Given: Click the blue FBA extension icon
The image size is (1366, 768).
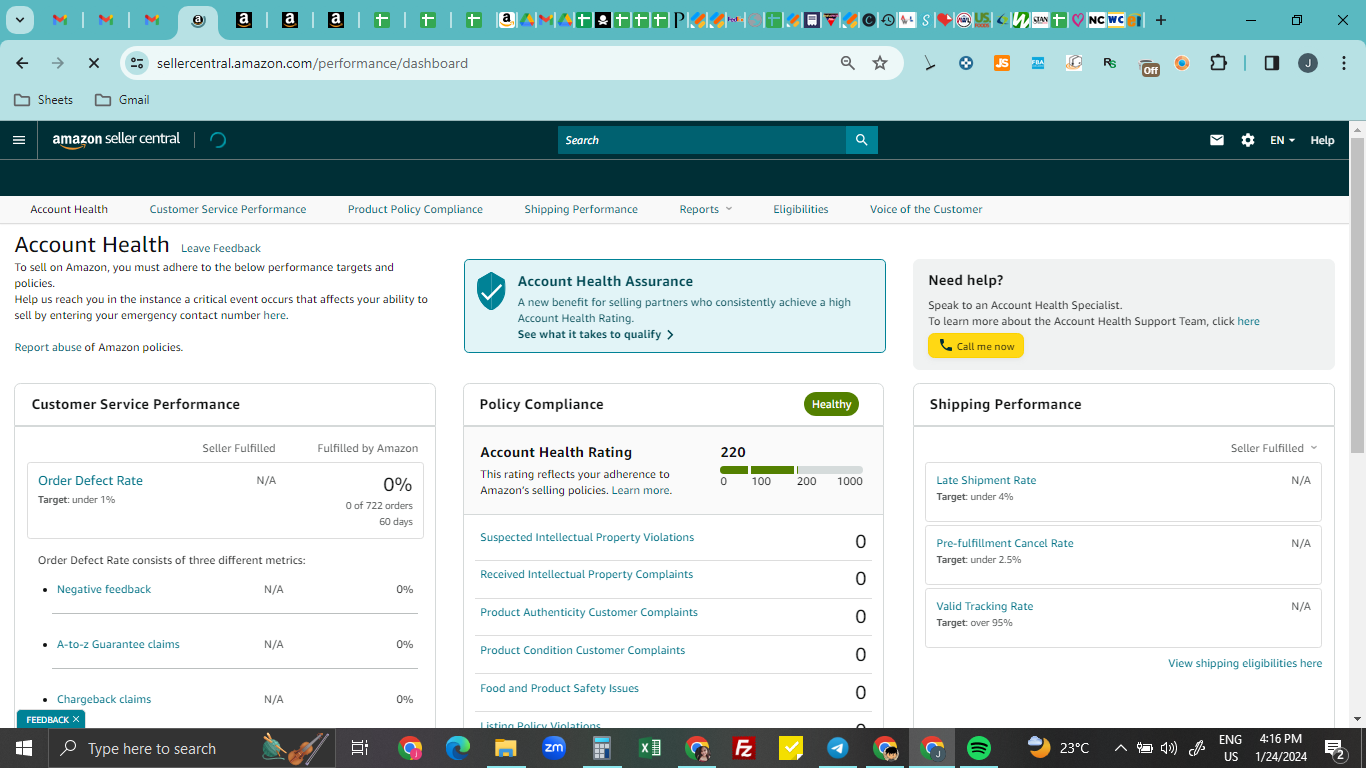Looking at the screenshot, I should point(1038,63).
